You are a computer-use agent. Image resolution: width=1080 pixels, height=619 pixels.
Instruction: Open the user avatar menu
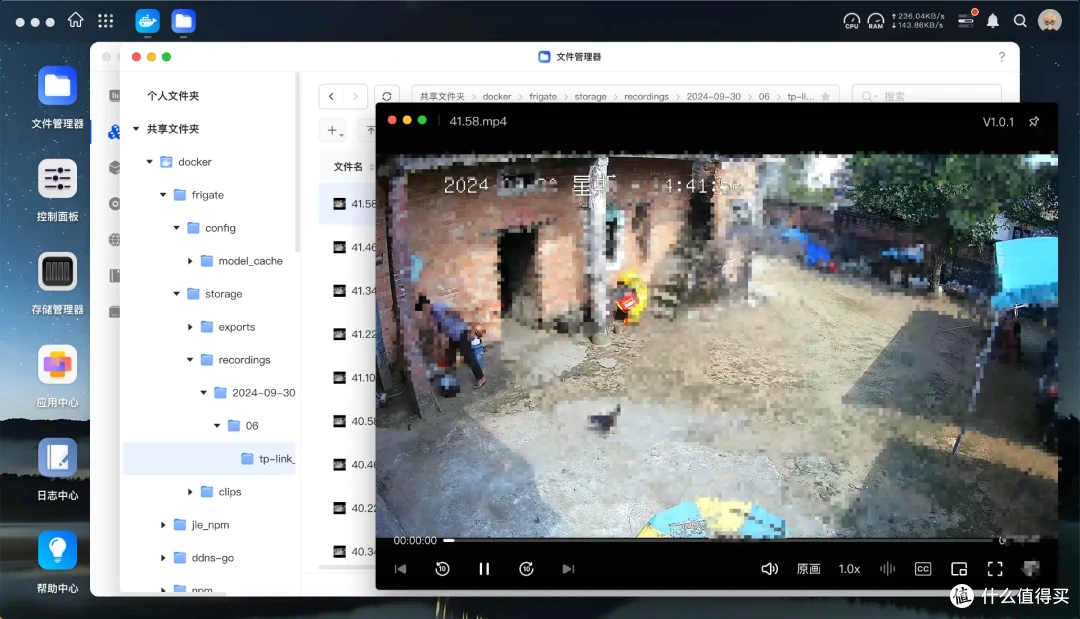point(1050,21)
